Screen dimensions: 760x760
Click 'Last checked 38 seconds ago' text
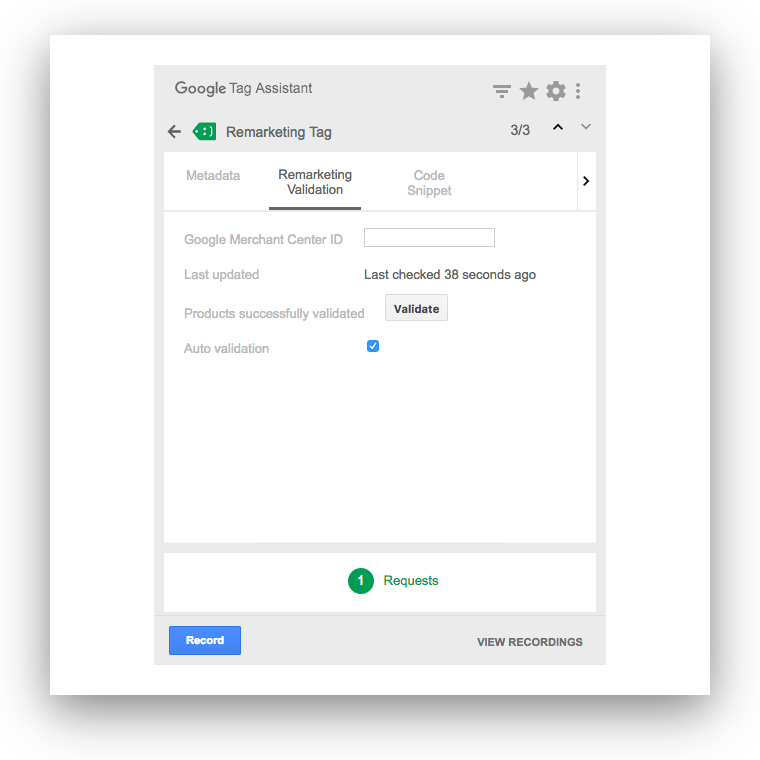(x=450, y=274)
